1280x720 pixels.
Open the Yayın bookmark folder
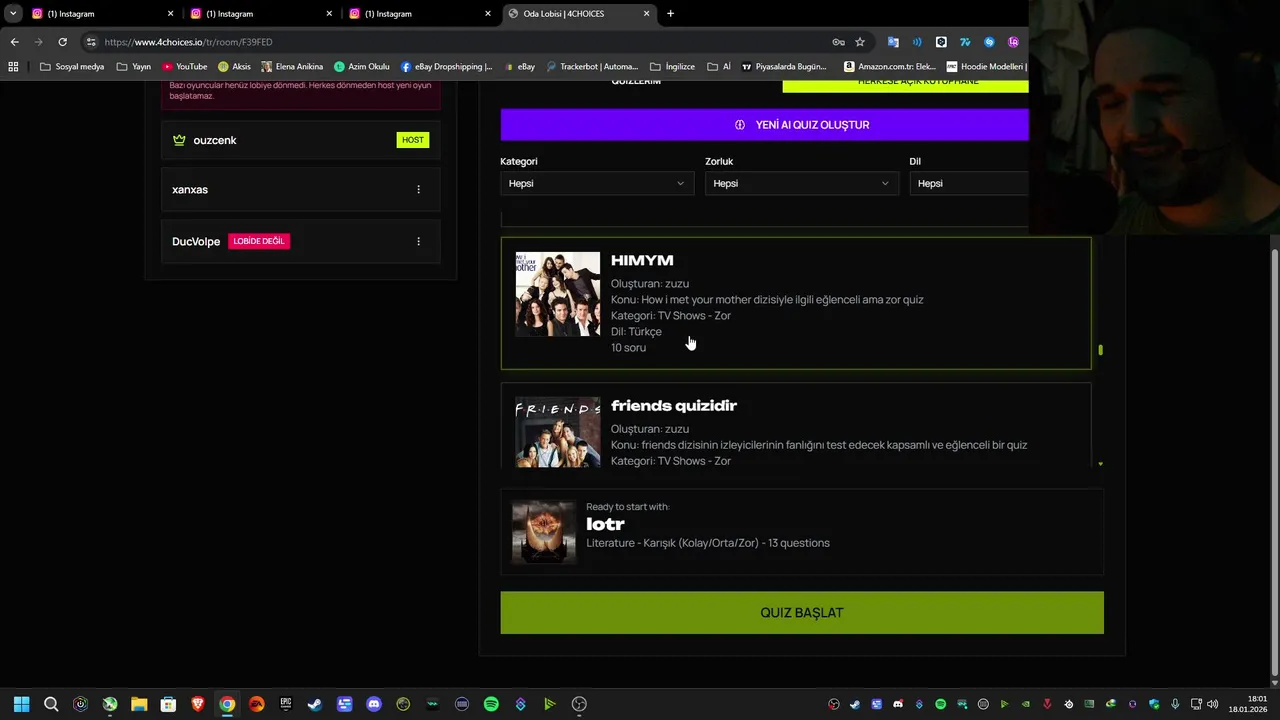click(134, 67)
